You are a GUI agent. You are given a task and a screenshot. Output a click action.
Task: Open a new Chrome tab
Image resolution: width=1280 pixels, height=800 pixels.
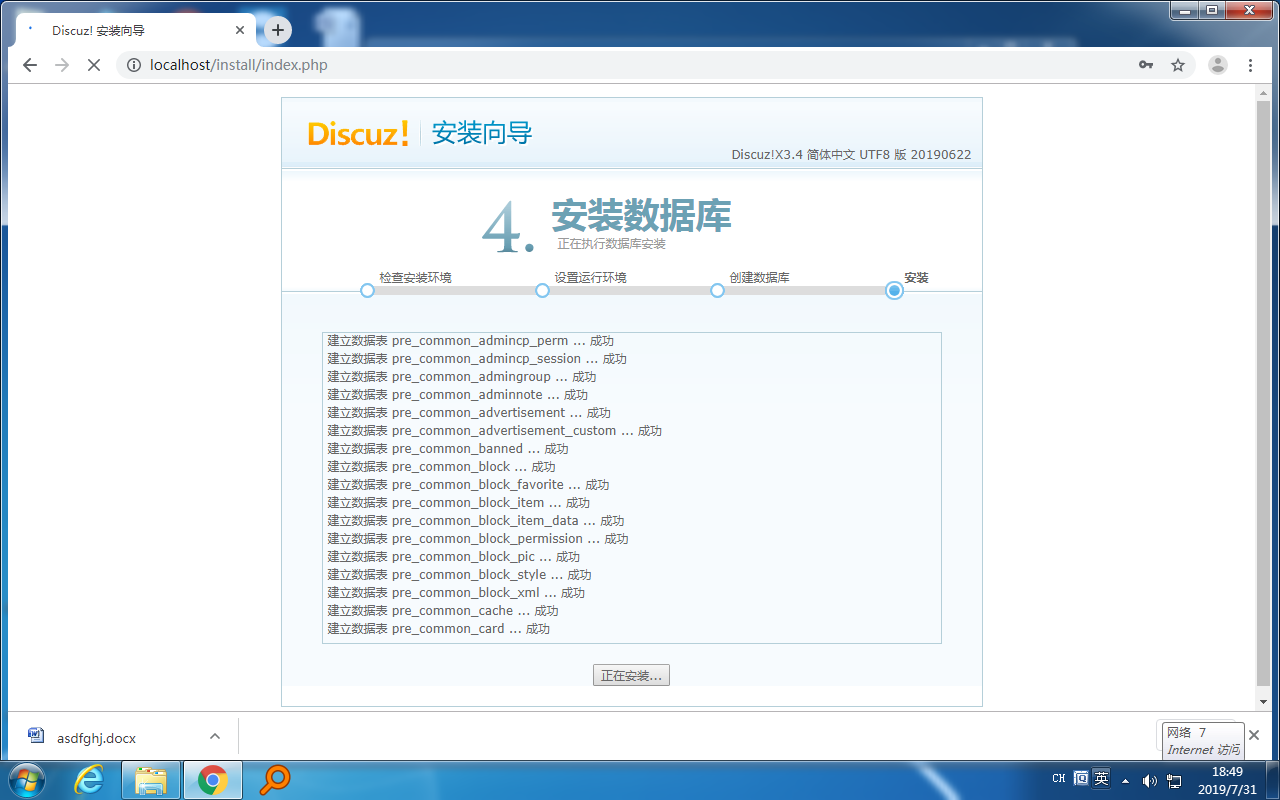(x=278, y=30)
